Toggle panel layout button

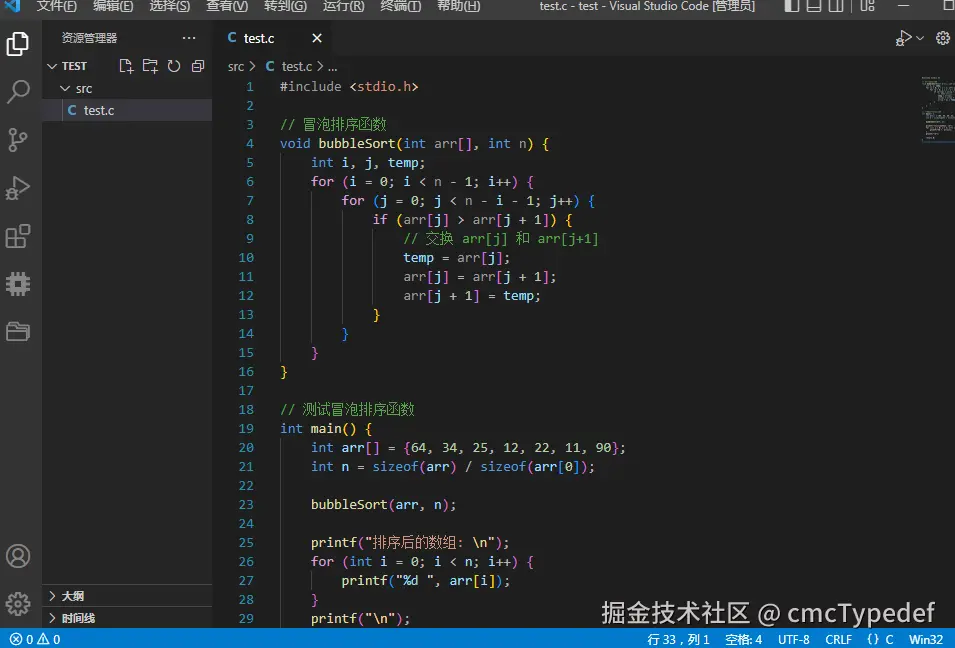click(x=814, y=6)
